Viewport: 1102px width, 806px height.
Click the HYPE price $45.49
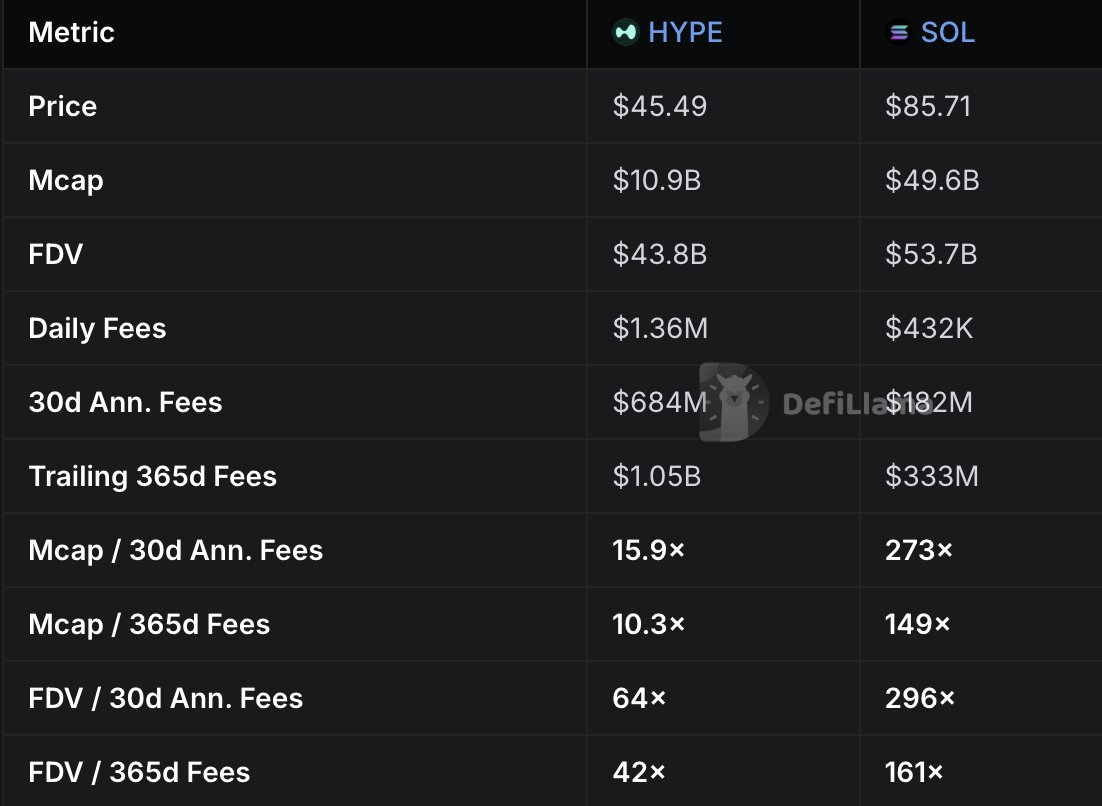659,106
